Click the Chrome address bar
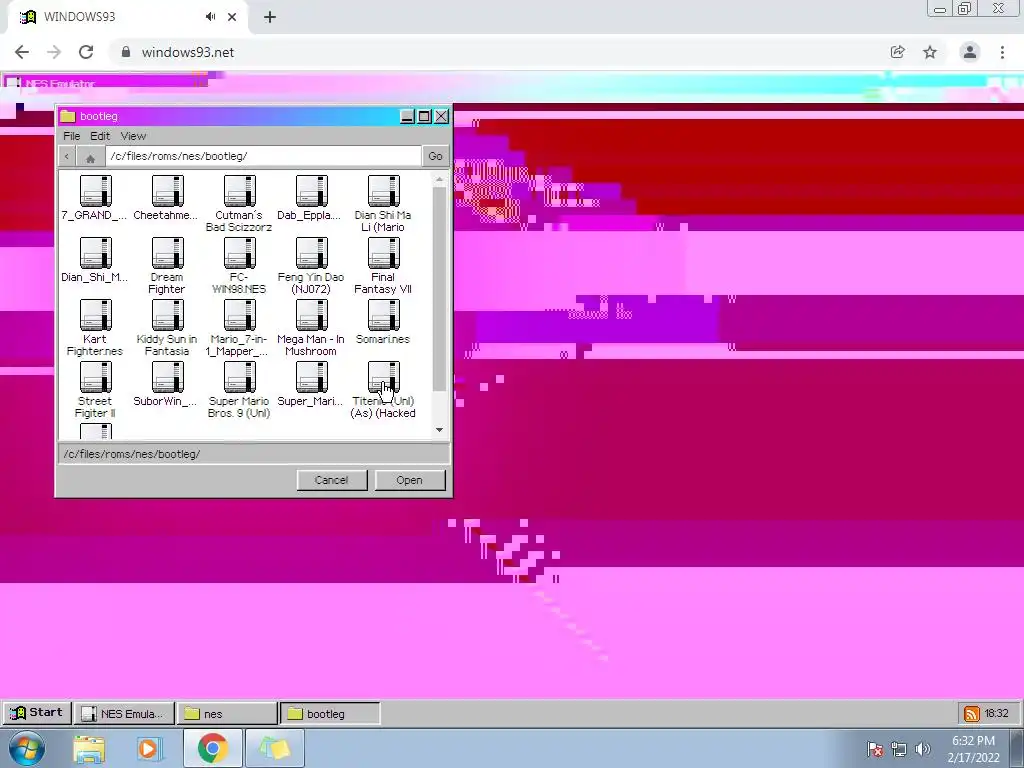This screenshot has height=768, width=1024. coord(496,52)
